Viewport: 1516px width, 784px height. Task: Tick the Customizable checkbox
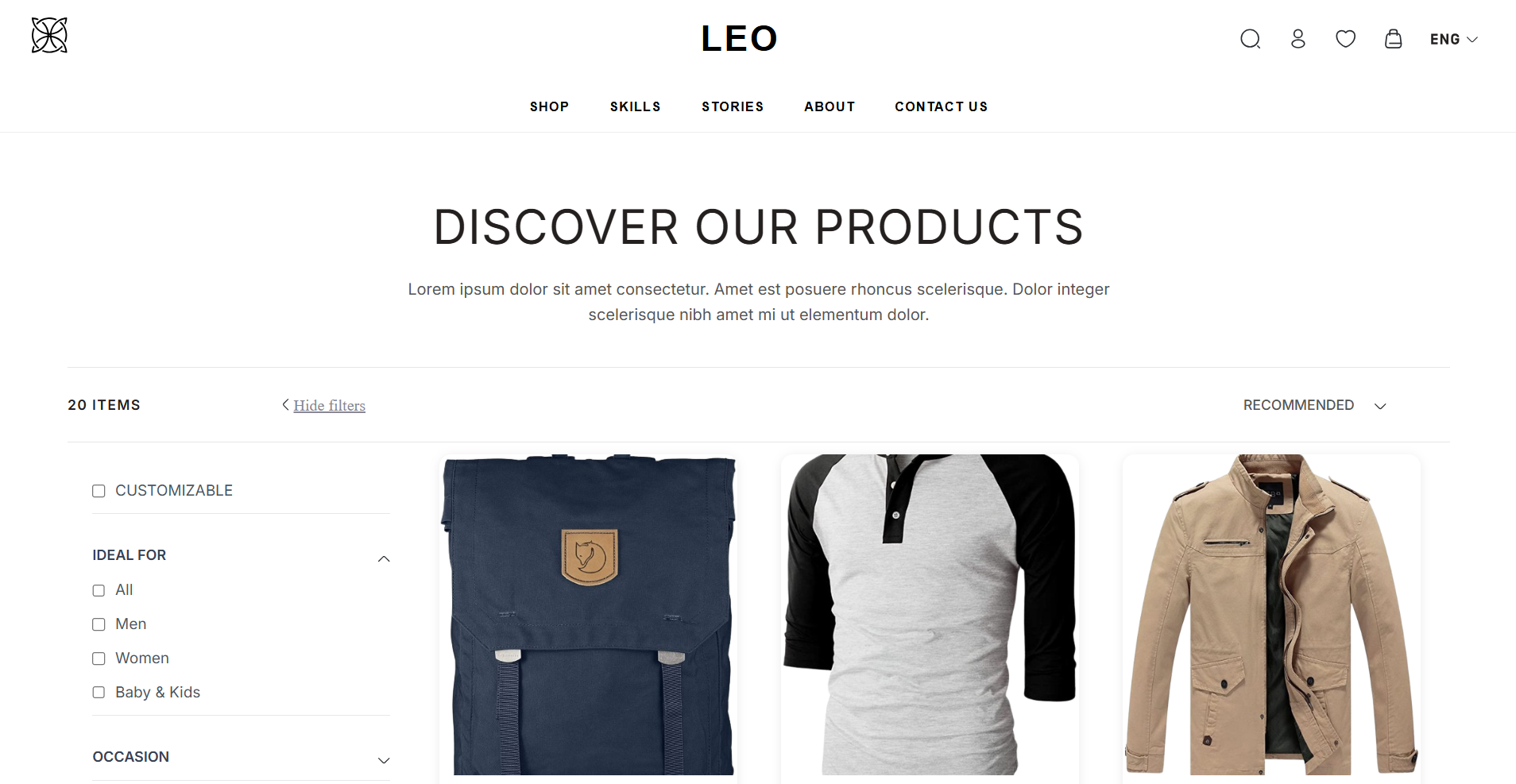99,491
